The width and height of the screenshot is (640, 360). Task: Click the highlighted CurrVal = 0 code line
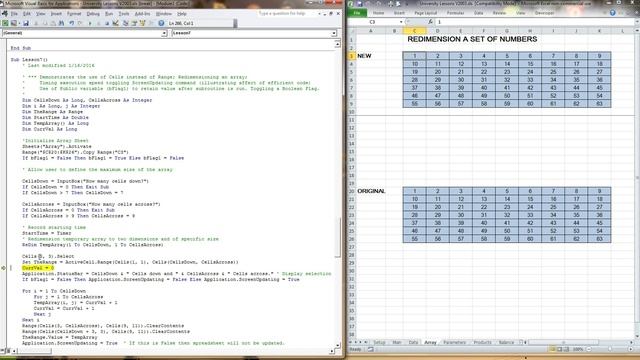(x=38, y=268)
